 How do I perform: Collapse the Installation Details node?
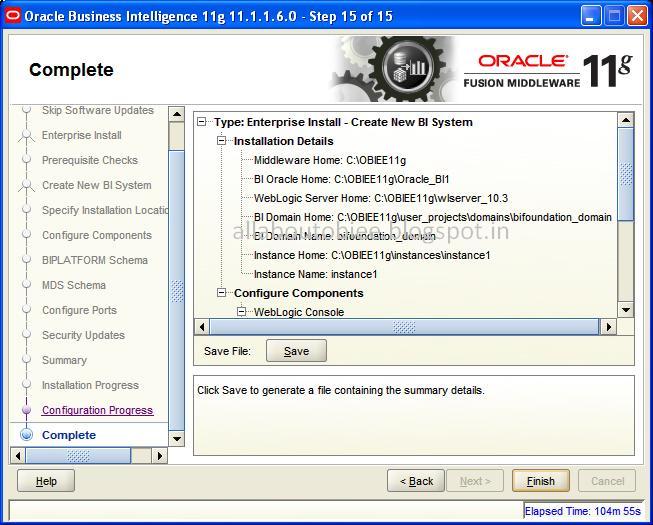click(222, 141)
